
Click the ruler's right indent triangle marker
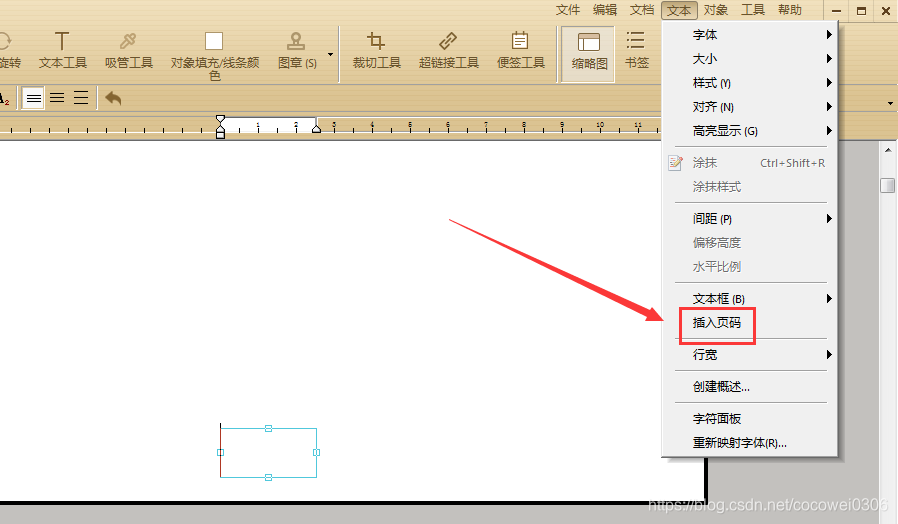point(316,129)
